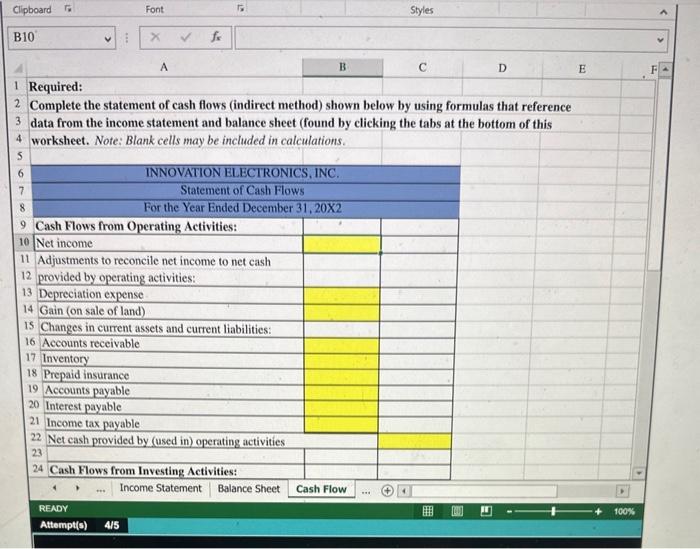Screen dimensions: 700x549
Task: Click 'Cash Flows from Investing Activities:' text
Action: [143, 470]
